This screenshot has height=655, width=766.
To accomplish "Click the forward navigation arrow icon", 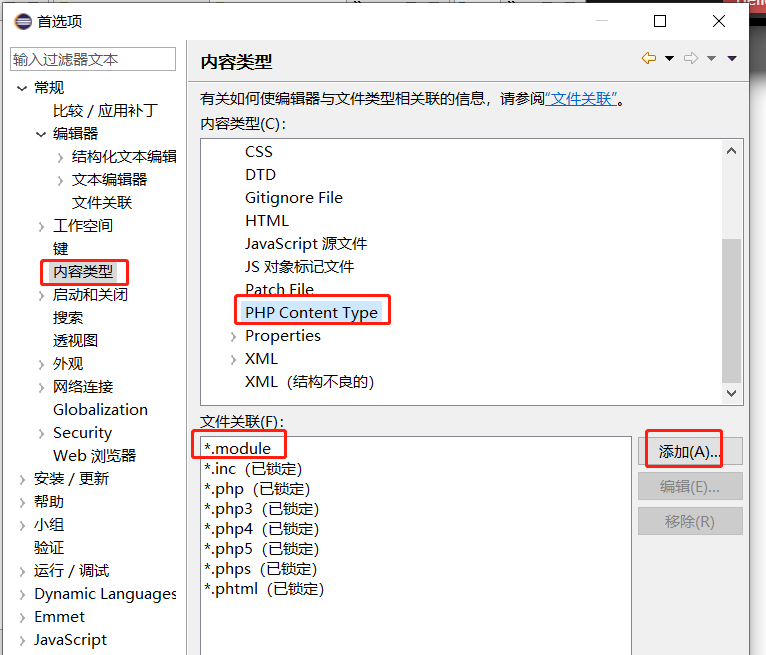I will coord(691,59).
